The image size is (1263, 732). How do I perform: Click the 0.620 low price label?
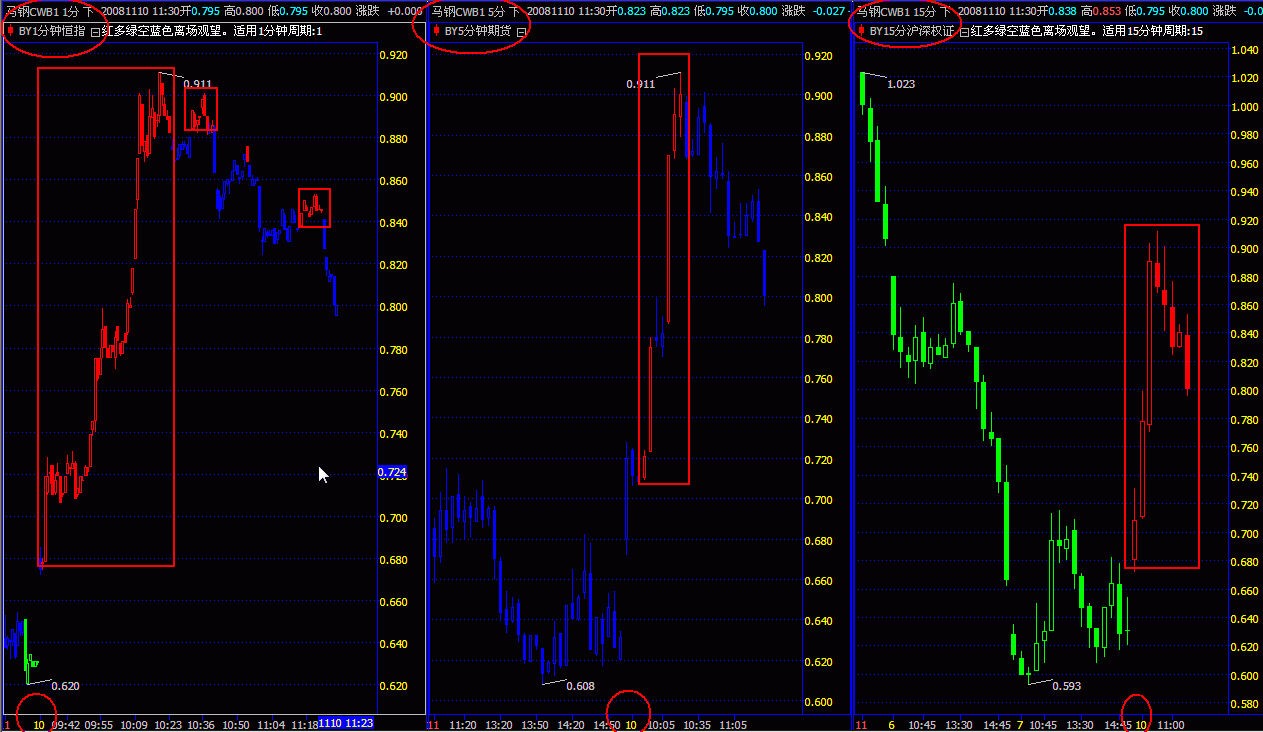click(x=65, y=686)
